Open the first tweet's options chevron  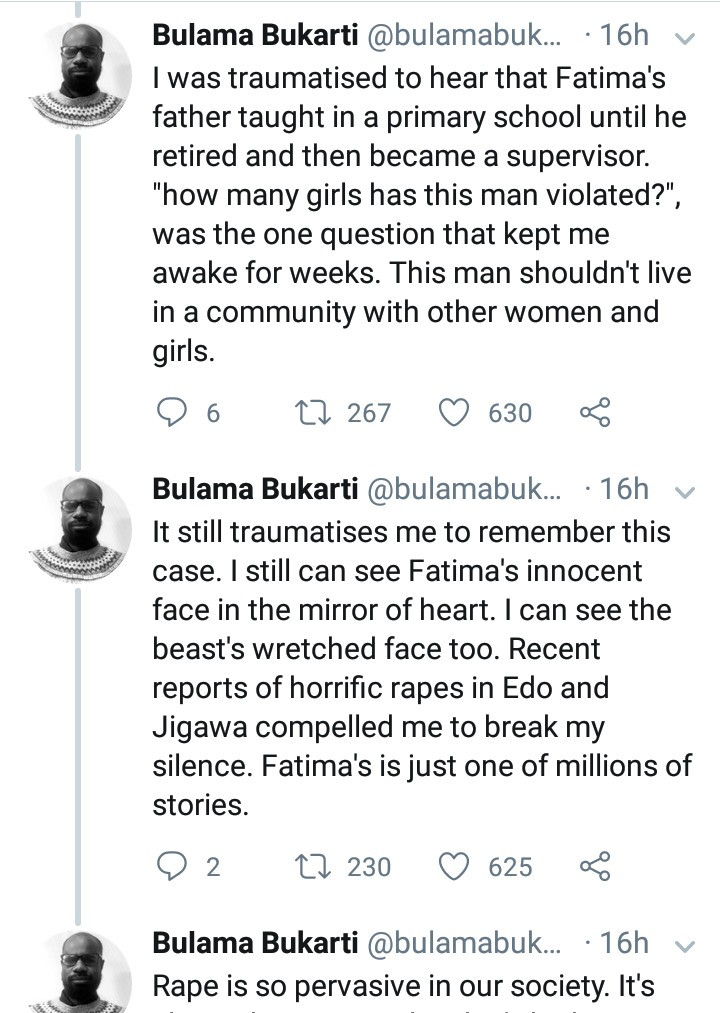(685, 38)
